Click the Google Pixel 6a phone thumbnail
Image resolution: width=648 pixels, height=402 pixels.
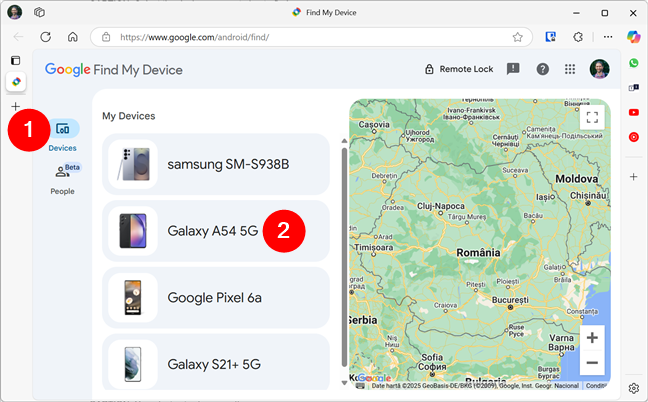point(133,297)
